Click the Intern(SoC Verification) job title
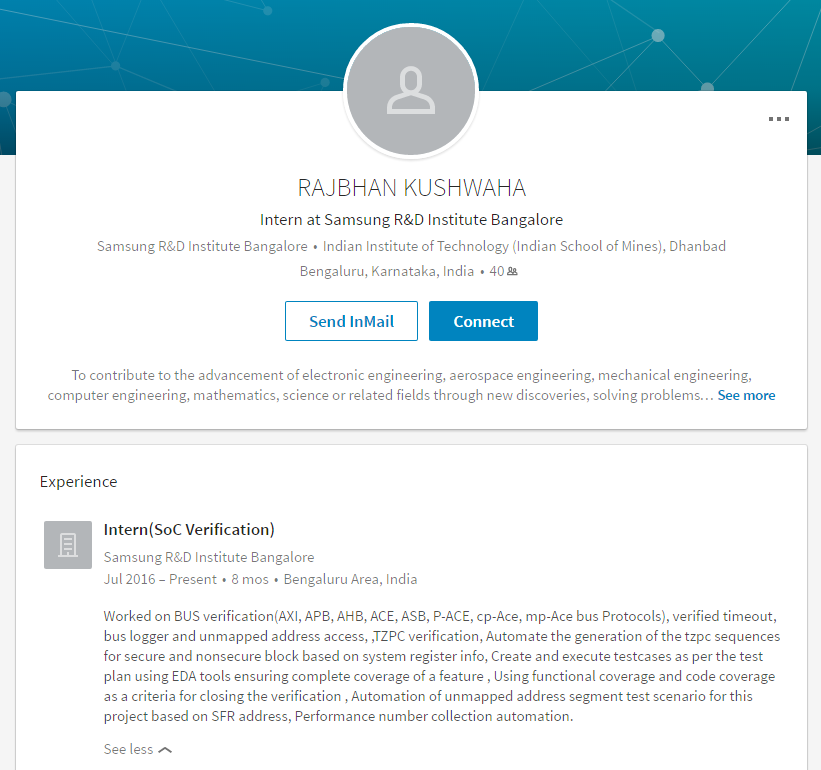 click(189, 529)
